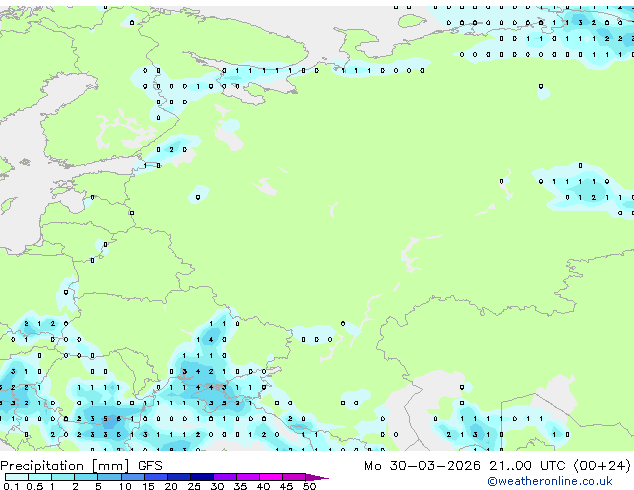Open the weatheronline.co.uk copyright link
This screenshot has width=634, height=490.
click(550, 481)
